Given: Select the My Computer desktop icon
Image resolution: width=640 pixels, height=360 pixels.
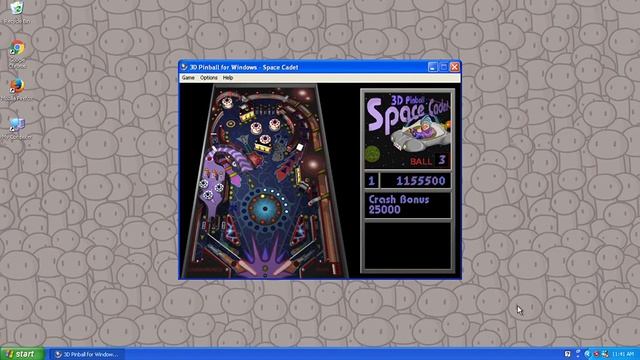Looking at the screenshot, I should [17, 129].
